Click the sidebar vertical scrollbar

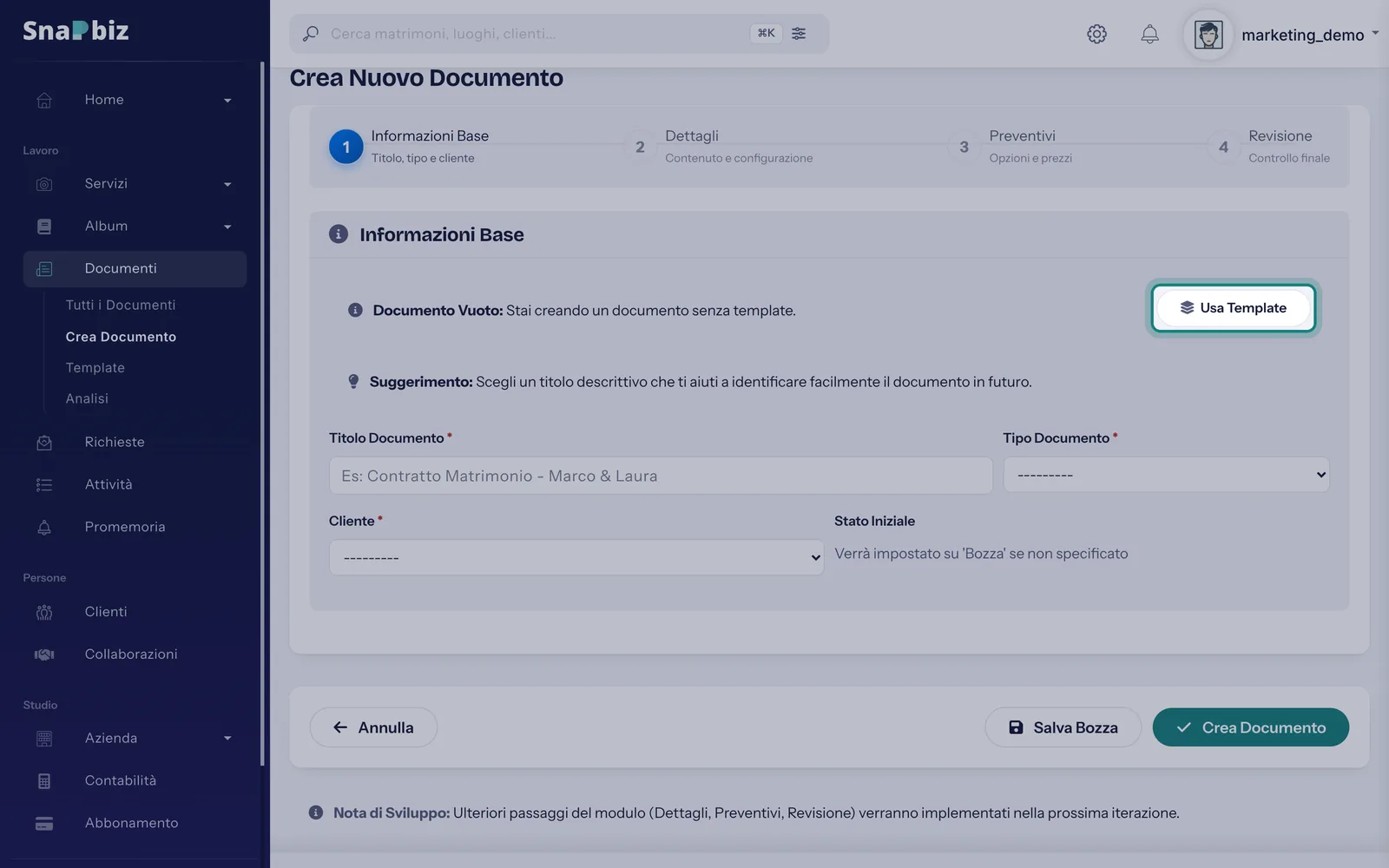point(262,413)
